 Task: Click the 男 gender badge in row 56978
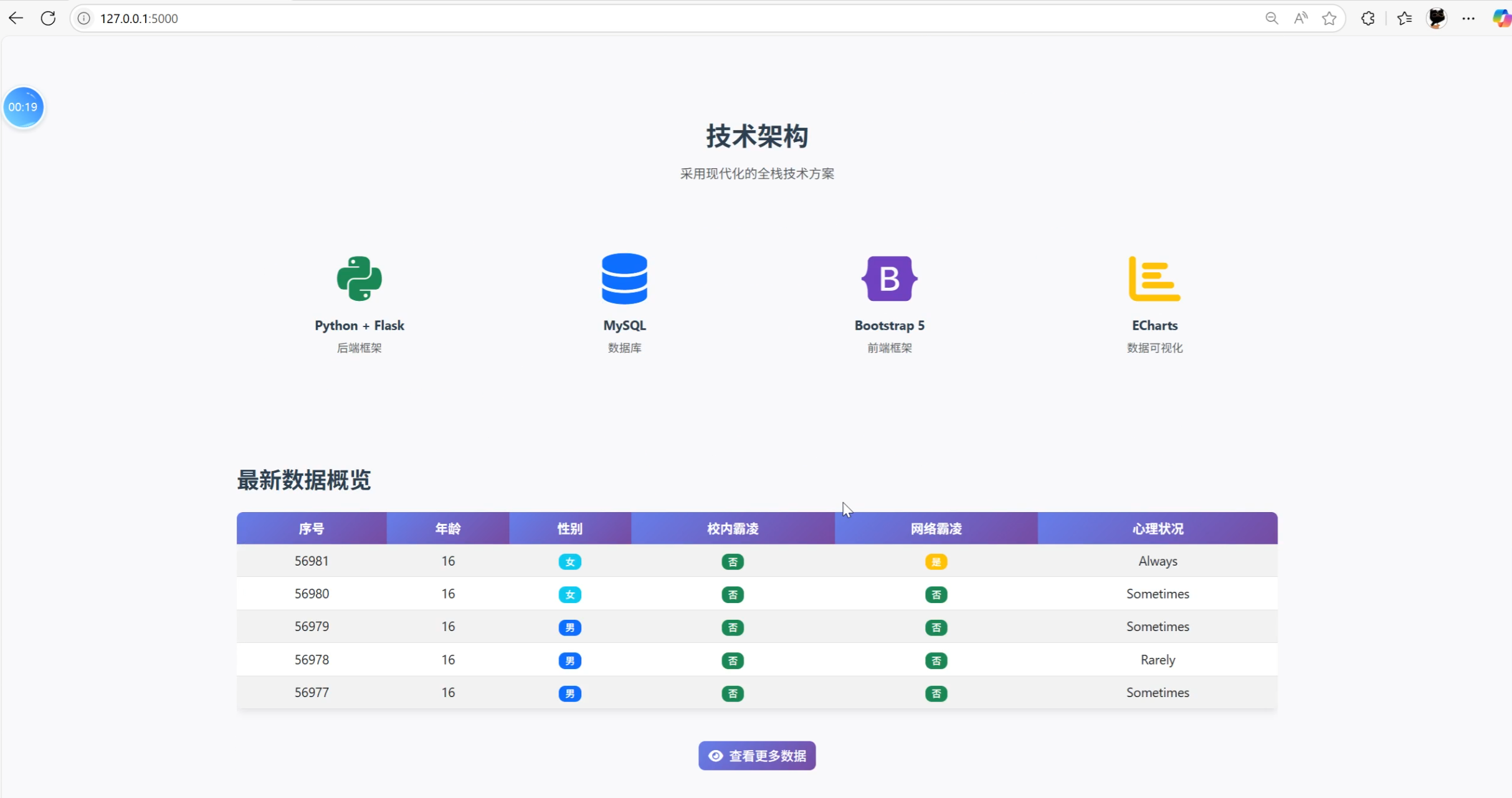coord(570,660)
